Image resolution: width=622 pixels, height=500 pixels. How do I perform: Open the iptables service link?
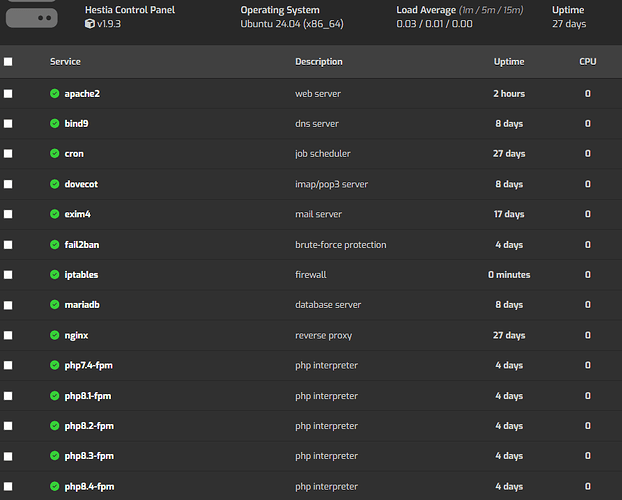[81, 275]
